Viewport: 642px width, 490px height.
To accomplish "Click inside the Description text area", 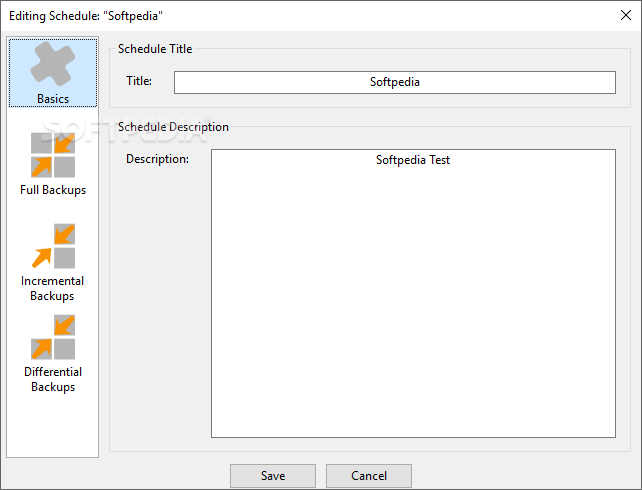I will coord(413,293).
